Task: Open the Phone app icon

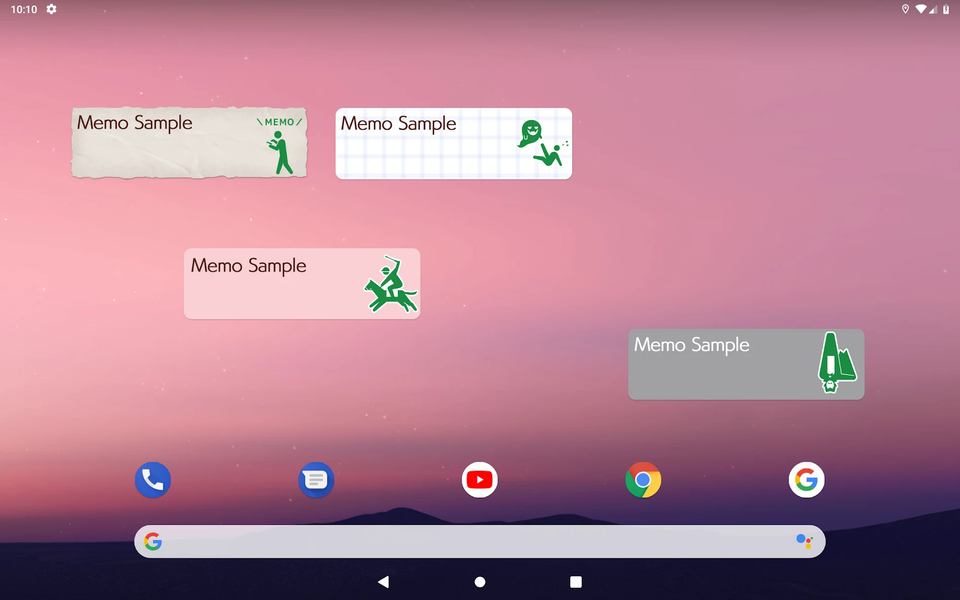Action: pos(153,480)
